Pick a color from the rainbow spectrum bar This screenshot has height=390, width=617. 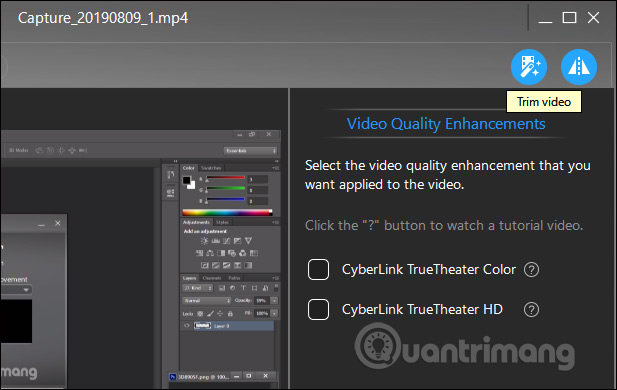click(x=227, y=213)
